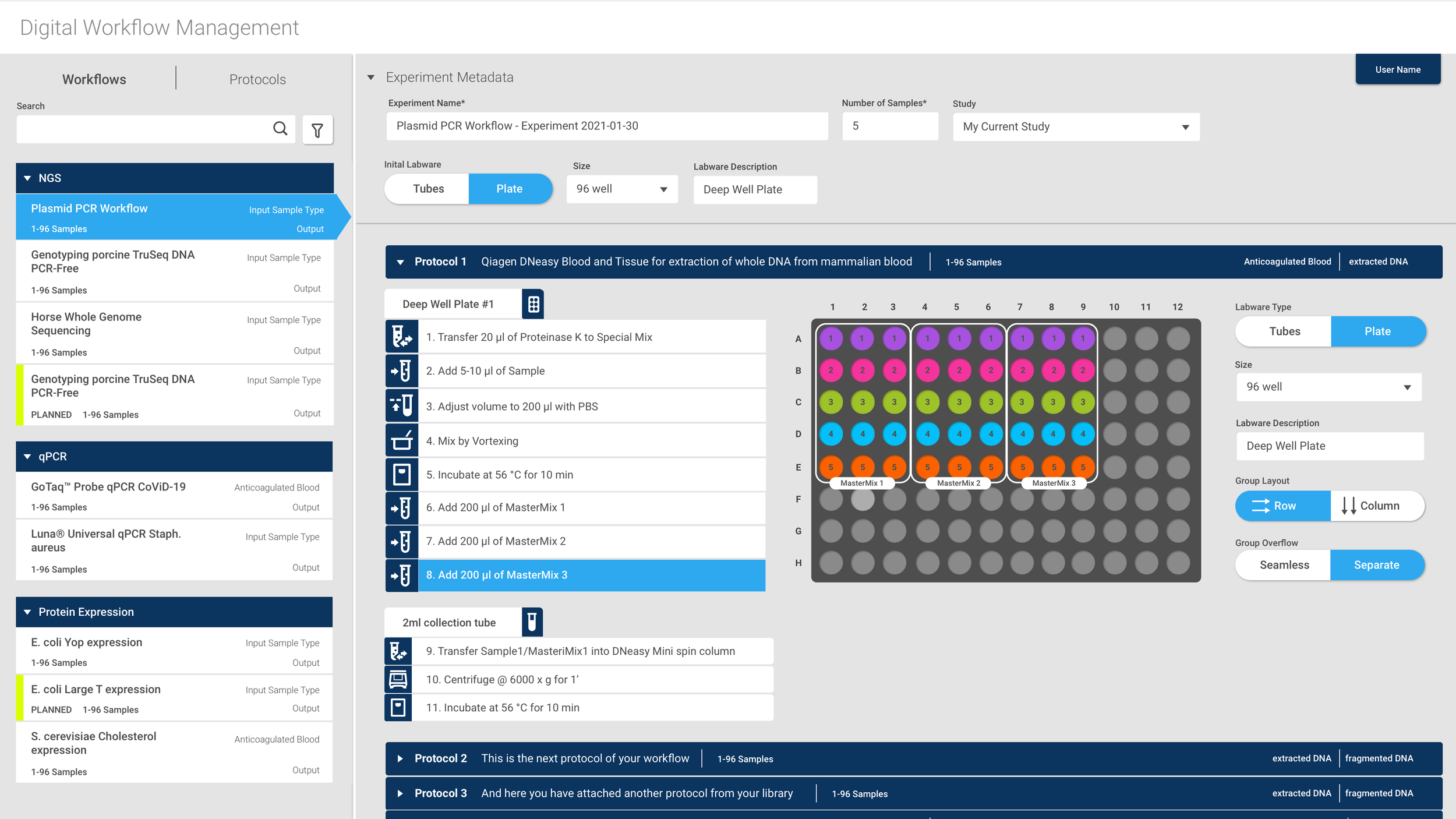This screenshot has width=1456, height=819.
Task: Switch Initial Labware to Tubes
Action: (x=428, y=189)
